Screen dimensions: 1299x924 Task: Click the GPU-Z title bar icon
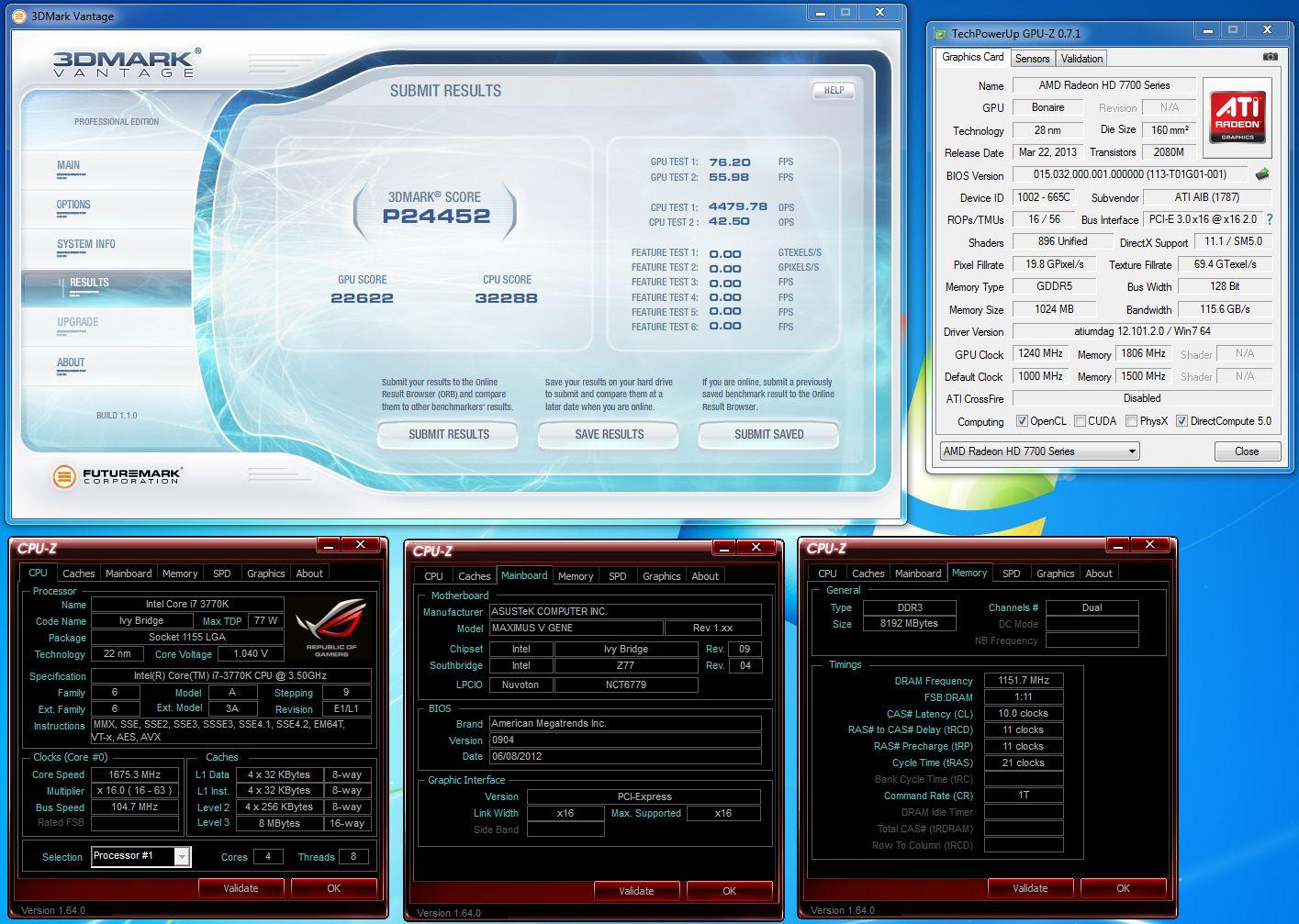coord(940,34)
